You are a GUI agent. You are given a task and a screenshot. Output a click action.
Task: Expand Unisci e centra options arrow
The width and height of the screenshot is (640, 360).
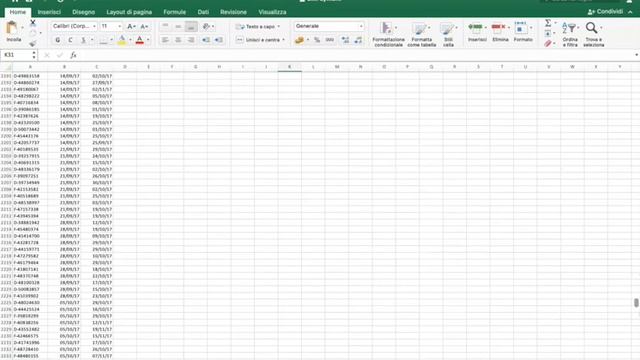coord(283,40)
